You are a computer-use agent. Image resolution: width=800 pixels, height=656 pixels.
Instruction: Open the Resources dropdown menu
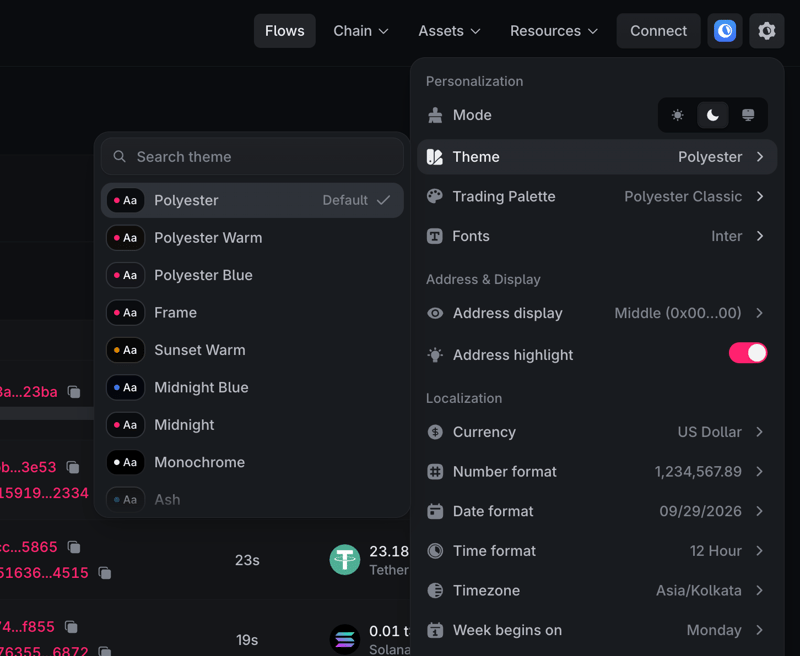[554, 31]
